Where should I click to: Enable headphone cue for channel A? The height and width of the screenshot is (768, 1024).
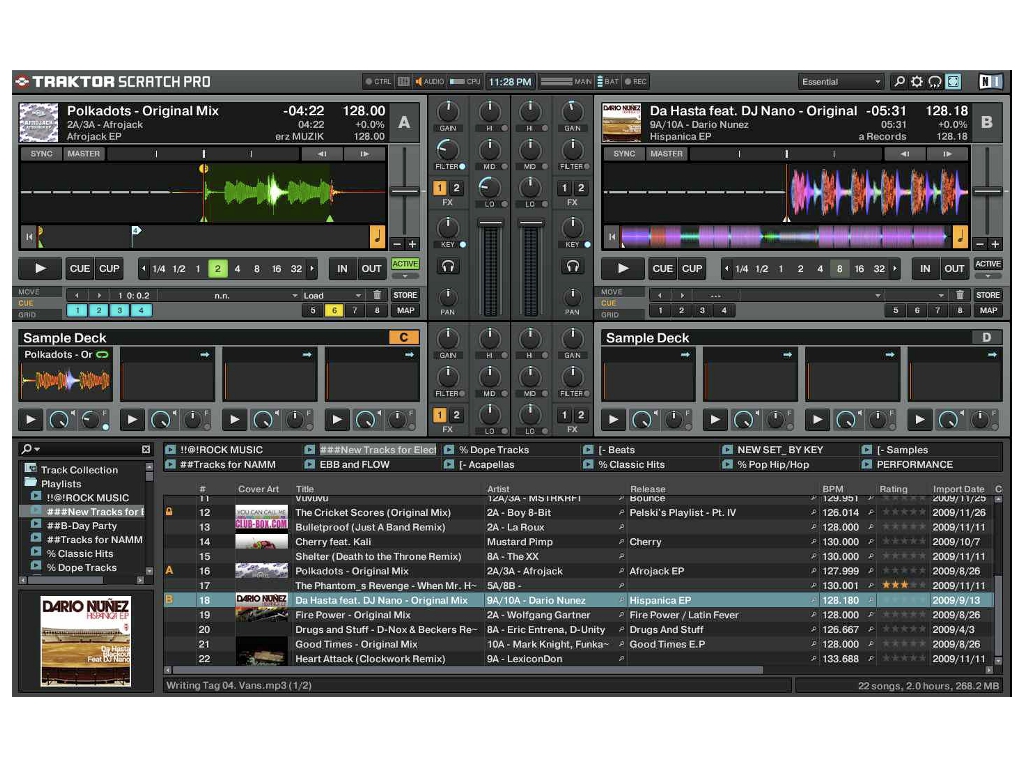448,266
